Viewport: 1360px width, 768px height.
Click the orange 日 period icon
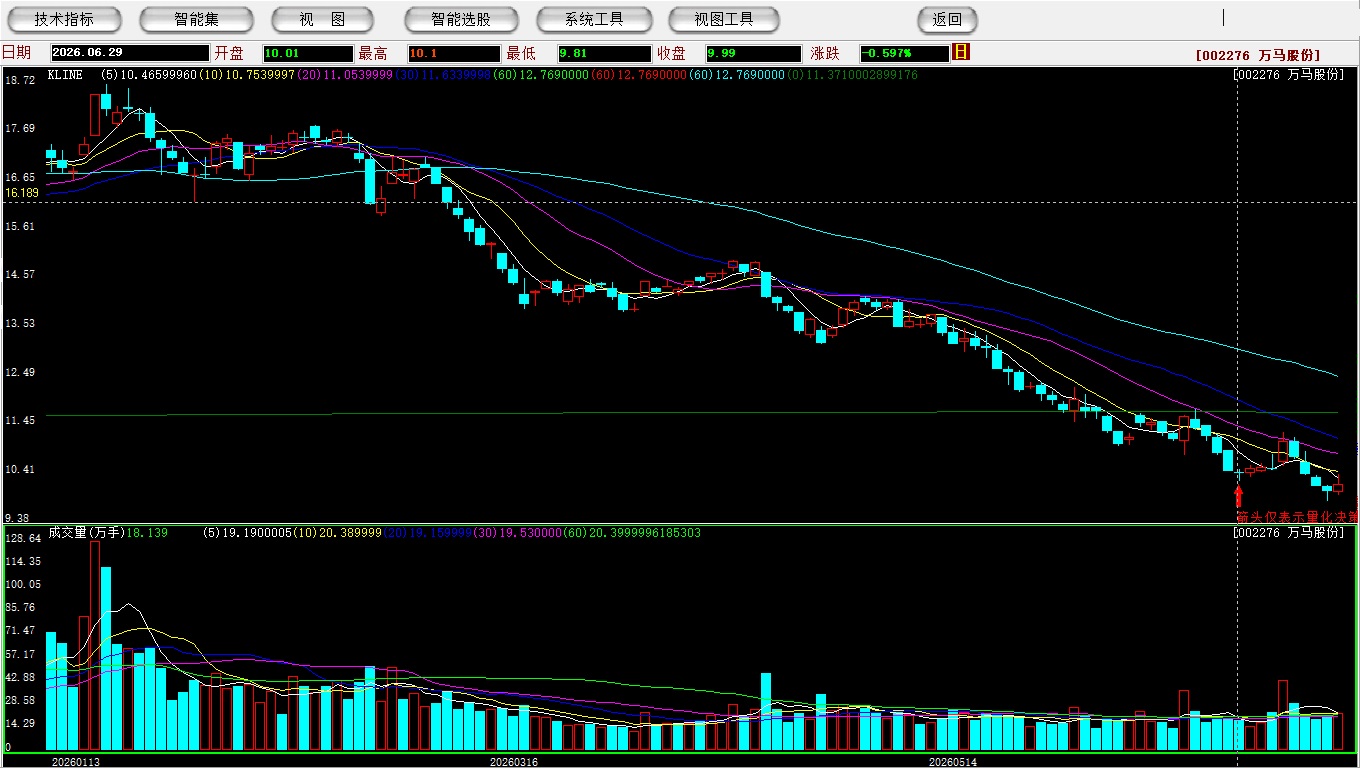click(x=961, y=52)
